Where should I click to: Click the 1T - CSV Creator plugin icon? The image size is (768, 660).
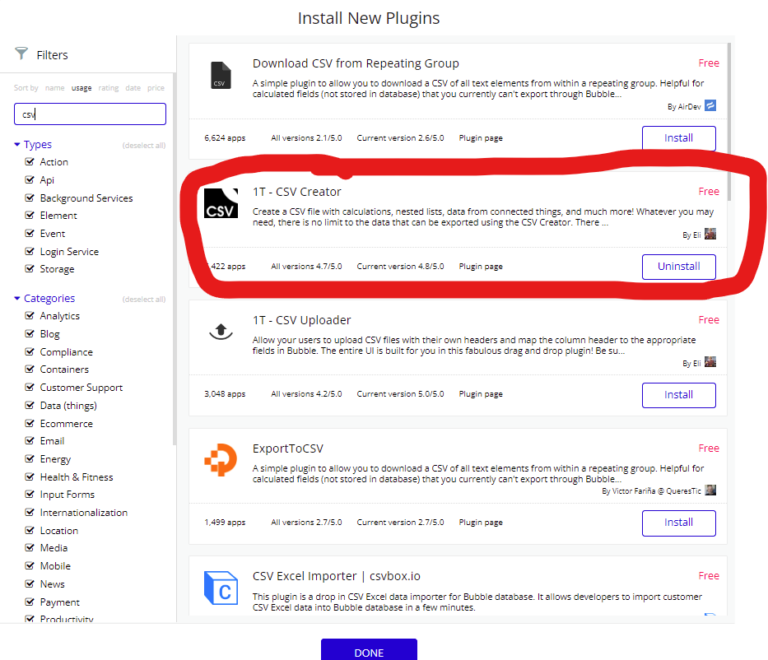point(220,202)
